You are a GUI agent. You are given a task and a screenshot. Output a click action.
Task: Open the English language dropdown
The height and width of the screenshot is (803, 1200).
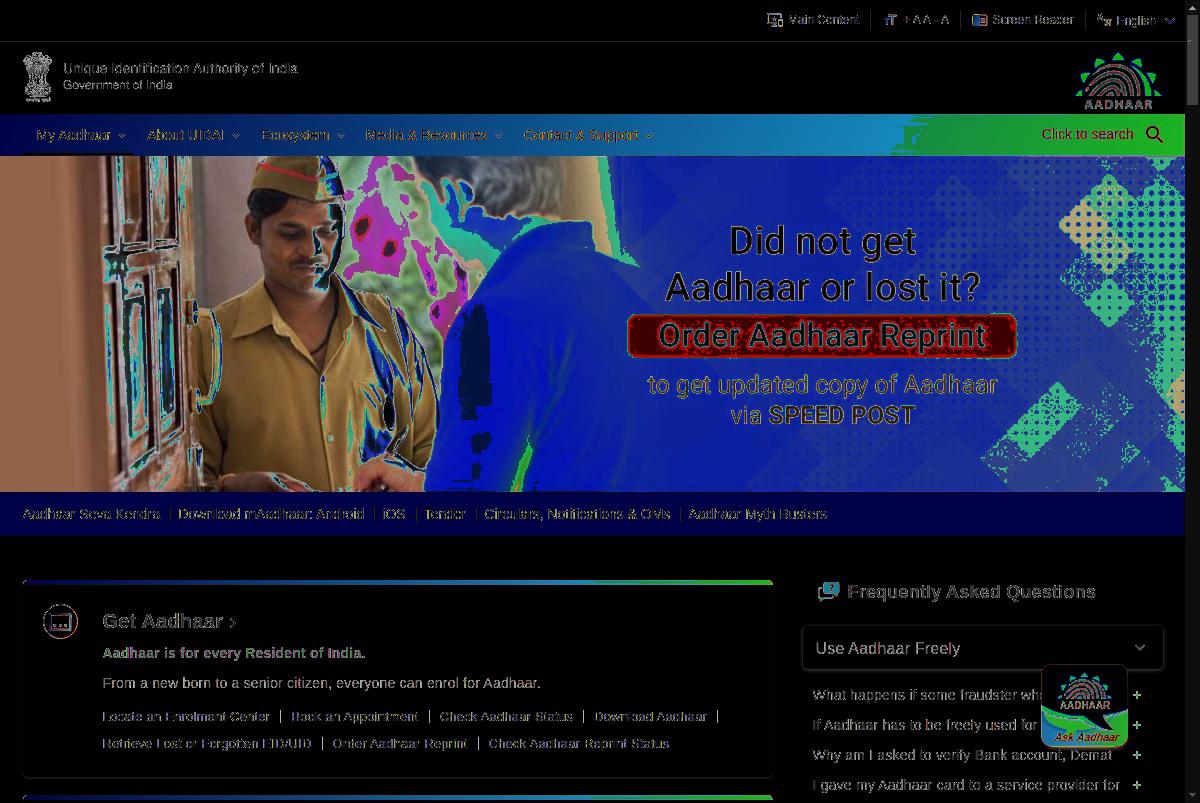1136,20
